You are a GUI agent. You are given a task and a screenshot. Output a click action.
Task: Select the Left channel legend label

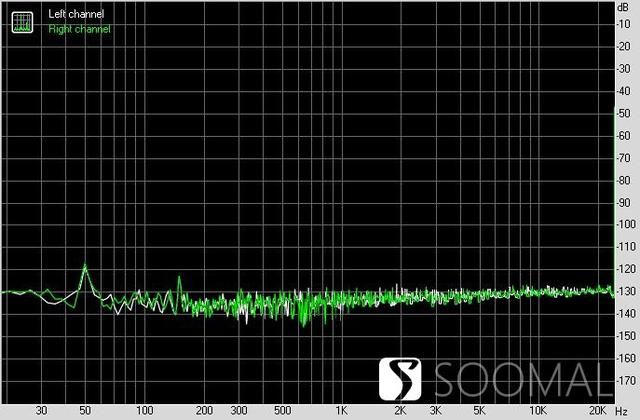76,14
